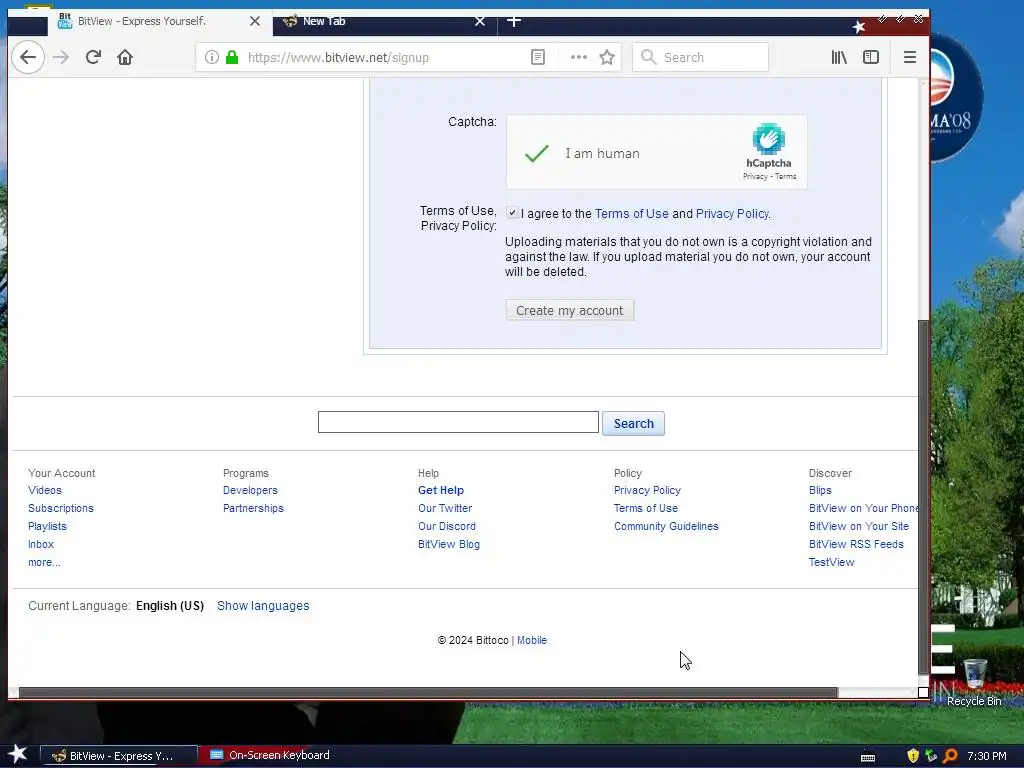The width and height of the screenshot is (1024, 768).
Task: Uncheck the Terms of Use agreement checkbox
Action: pos(513,212)
